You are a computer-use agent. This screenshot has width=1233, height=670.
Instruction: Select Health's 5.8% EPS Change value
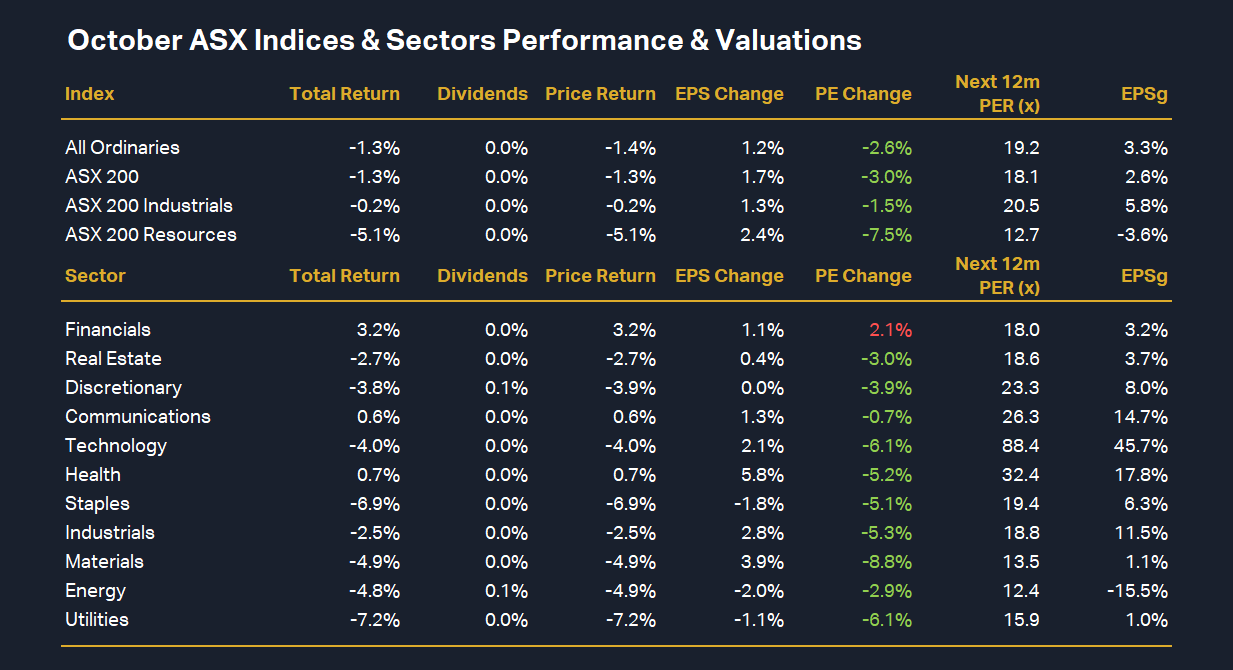(x=765, y=475)
